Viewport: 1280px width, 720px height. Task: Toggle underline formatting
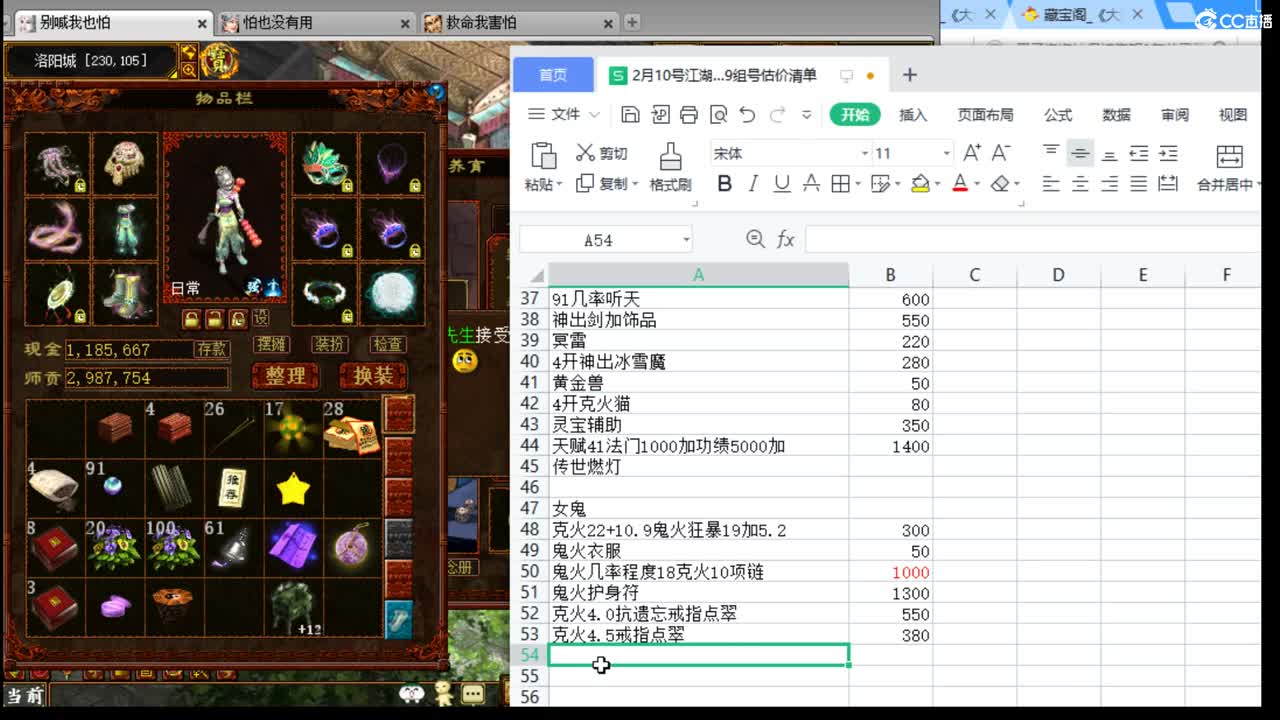(x=782, y=183)
